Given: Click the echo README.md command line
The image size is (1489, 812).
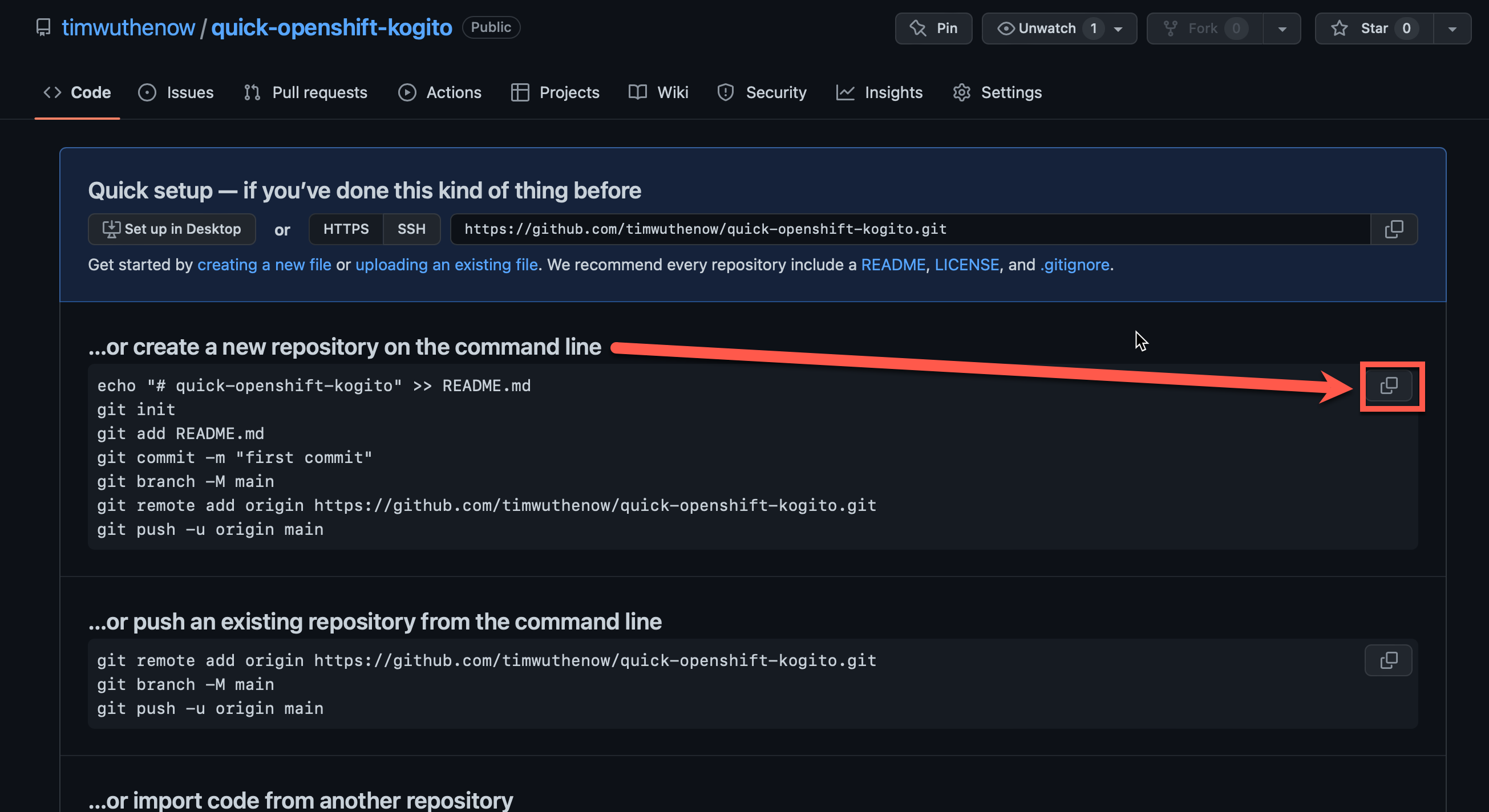Looking at the screenshot, I should click(314, 385).
